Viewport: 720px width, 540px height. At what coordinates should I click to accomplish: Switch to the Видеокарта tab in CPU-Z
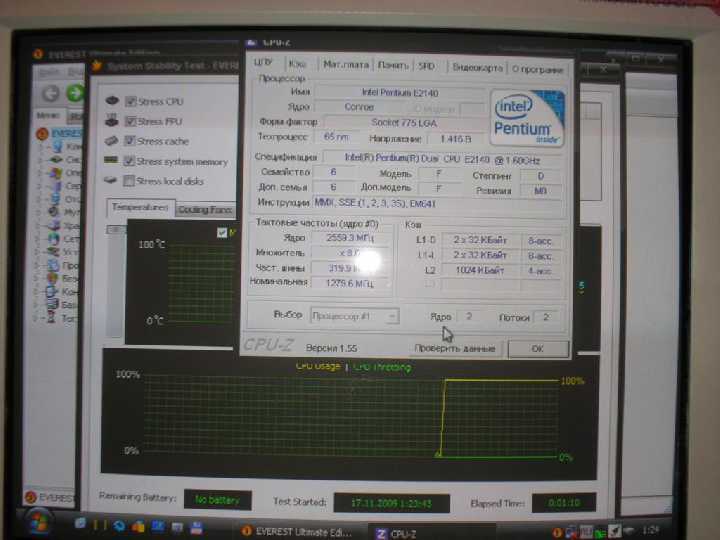[x=477, y=68]
